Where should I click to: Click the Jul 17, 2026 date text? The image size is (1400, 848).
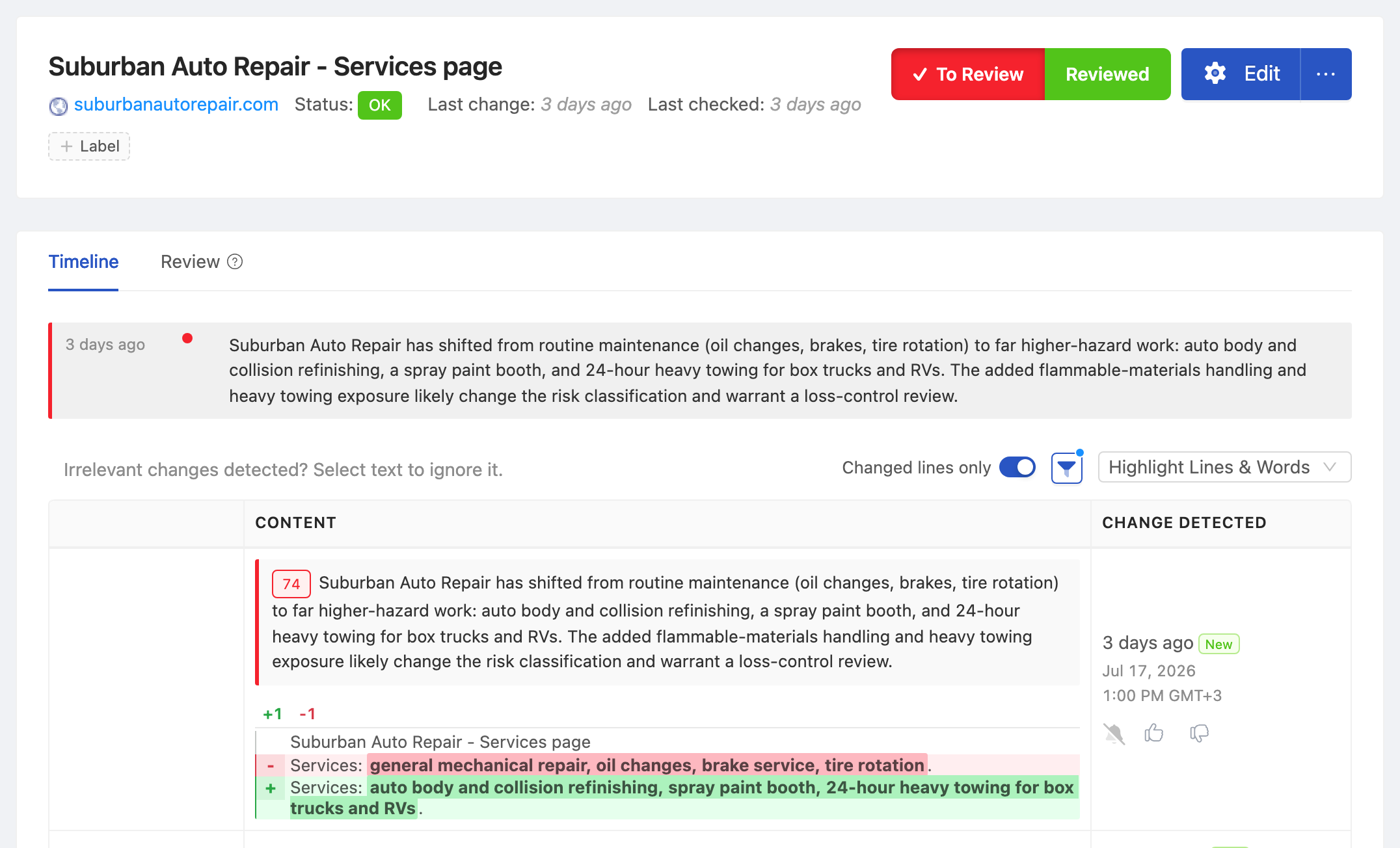(x=1149, y=670)
